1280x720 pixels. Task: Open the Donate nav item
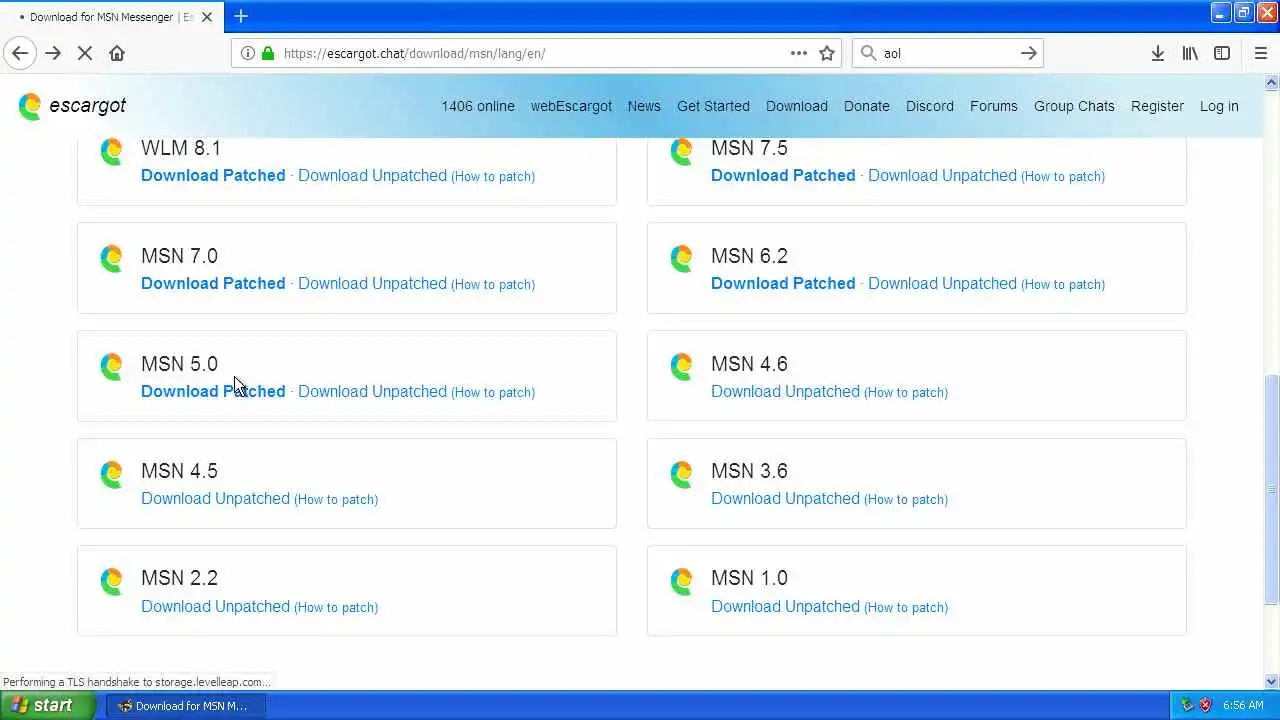[x=867, y=106]
